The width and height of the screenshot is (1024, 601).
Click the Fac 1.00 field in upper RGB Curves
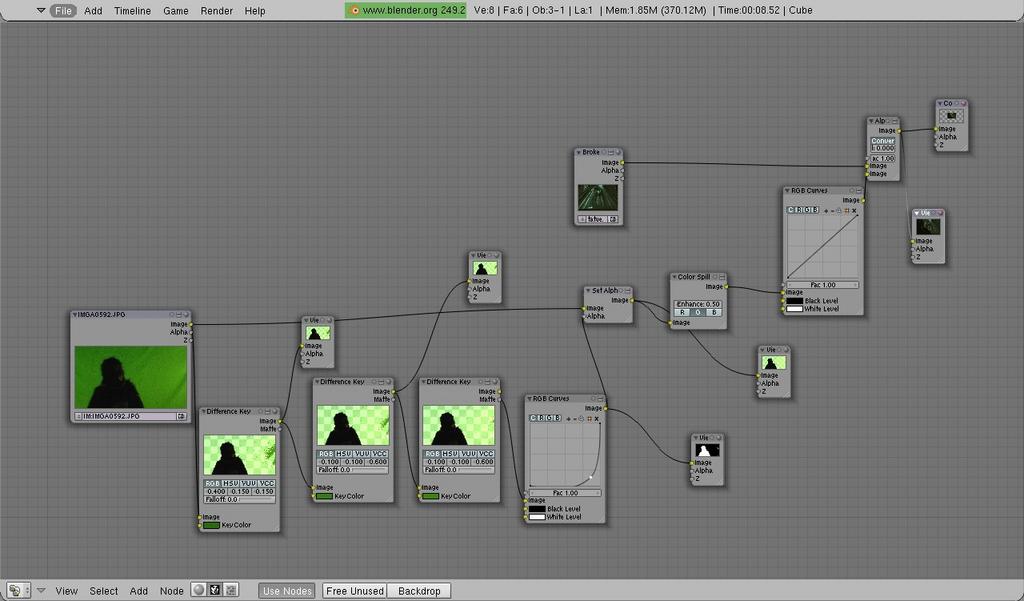tap(823, 285)
